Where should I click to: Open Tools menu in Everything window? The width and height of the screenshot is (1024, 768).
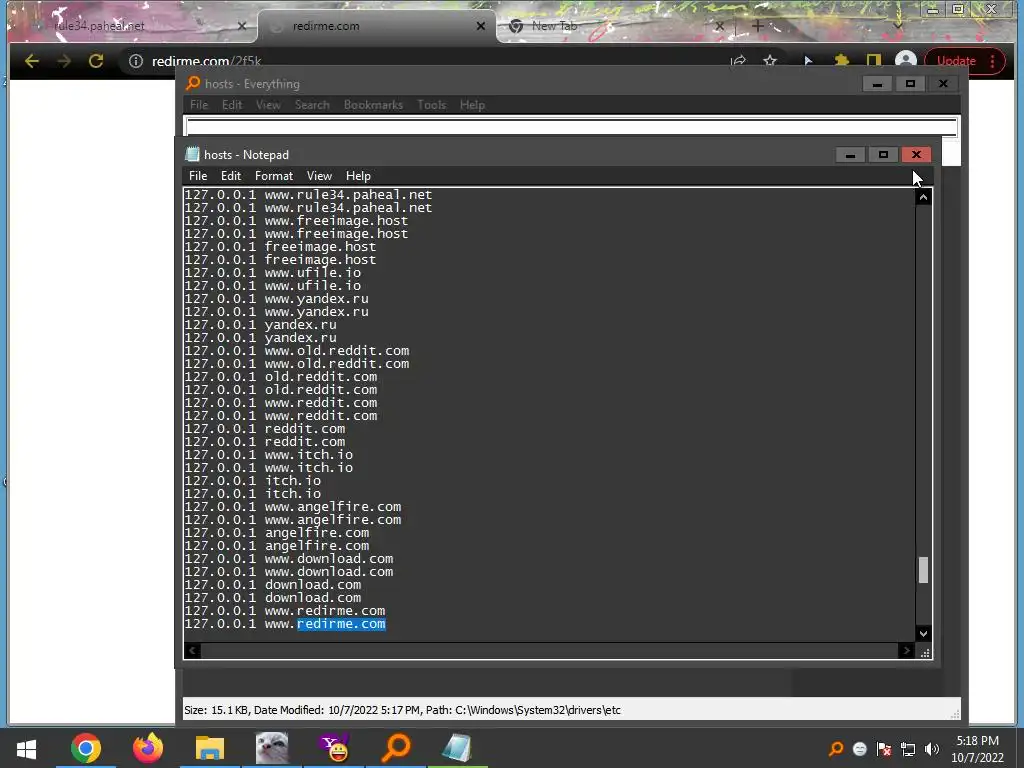[x=432, y=104]
